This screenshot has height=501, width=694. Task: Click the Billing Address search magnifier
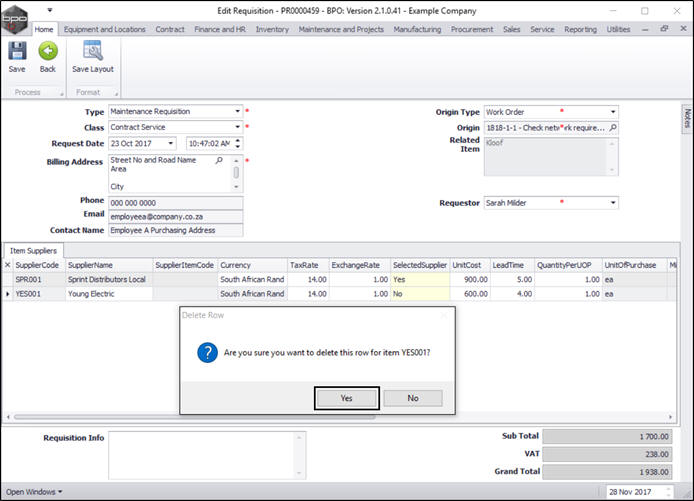click(x=219, y=160)
